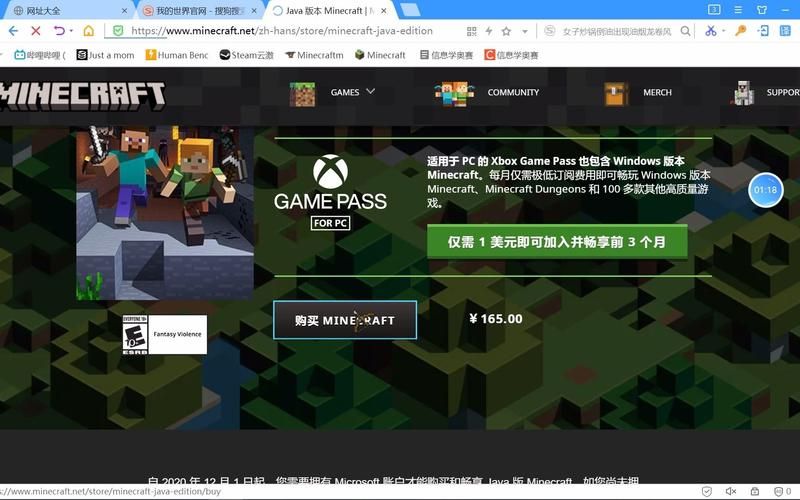The height and width of the screenshot is (500, 800).
Task: Click the green site security shield icon
Action: 118,31
